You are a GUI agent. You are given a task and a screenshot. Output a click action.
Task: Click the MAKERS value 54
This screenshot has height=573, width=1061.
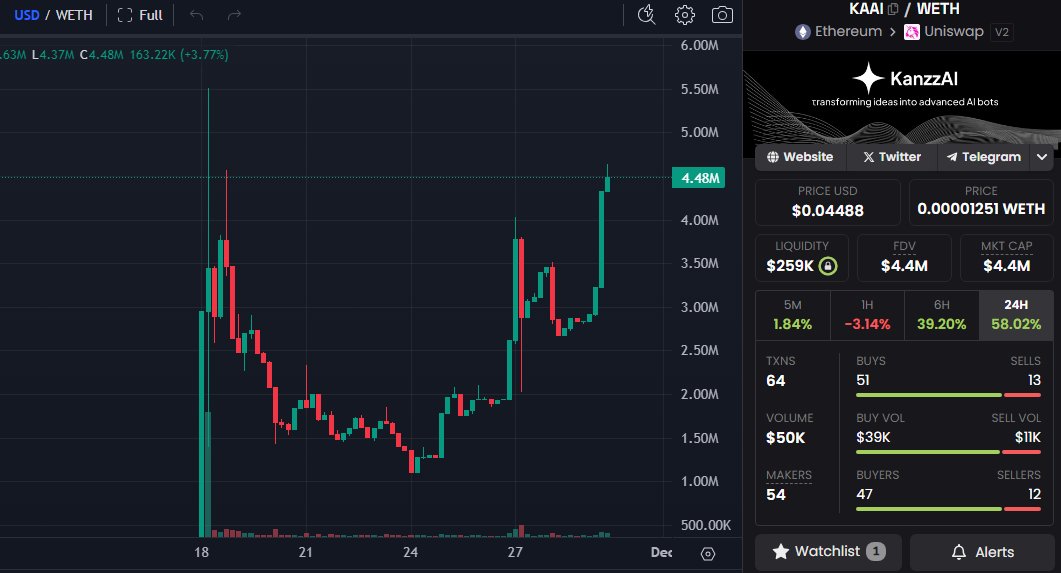[775, 495]
